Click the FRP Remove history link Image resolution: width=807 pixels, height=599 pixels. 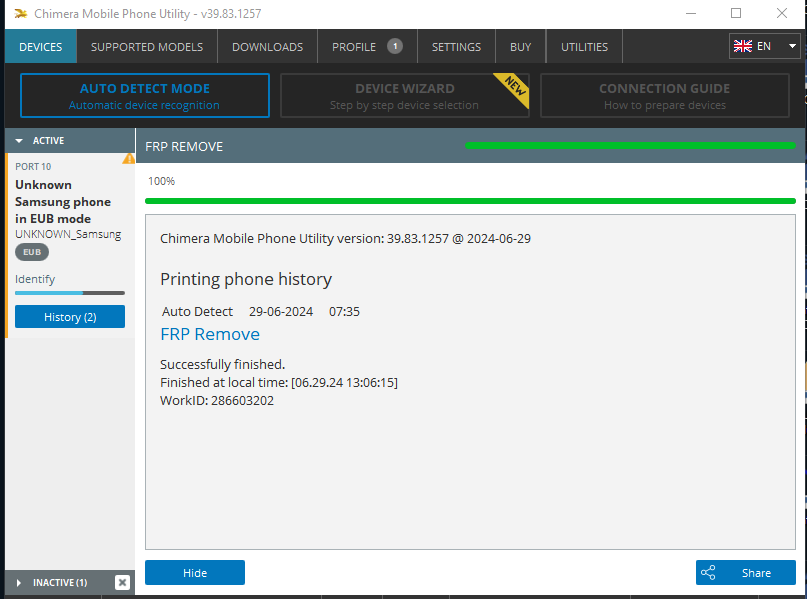click(x=210, y=334)
